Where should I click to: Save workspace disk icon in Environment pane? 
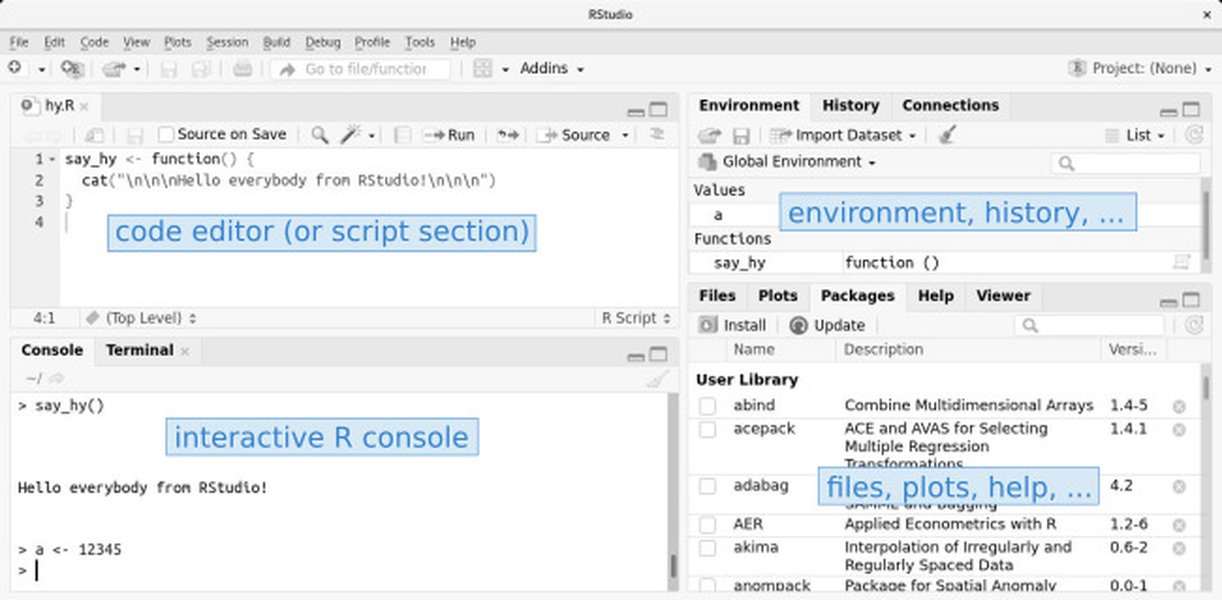pos(741,135)
